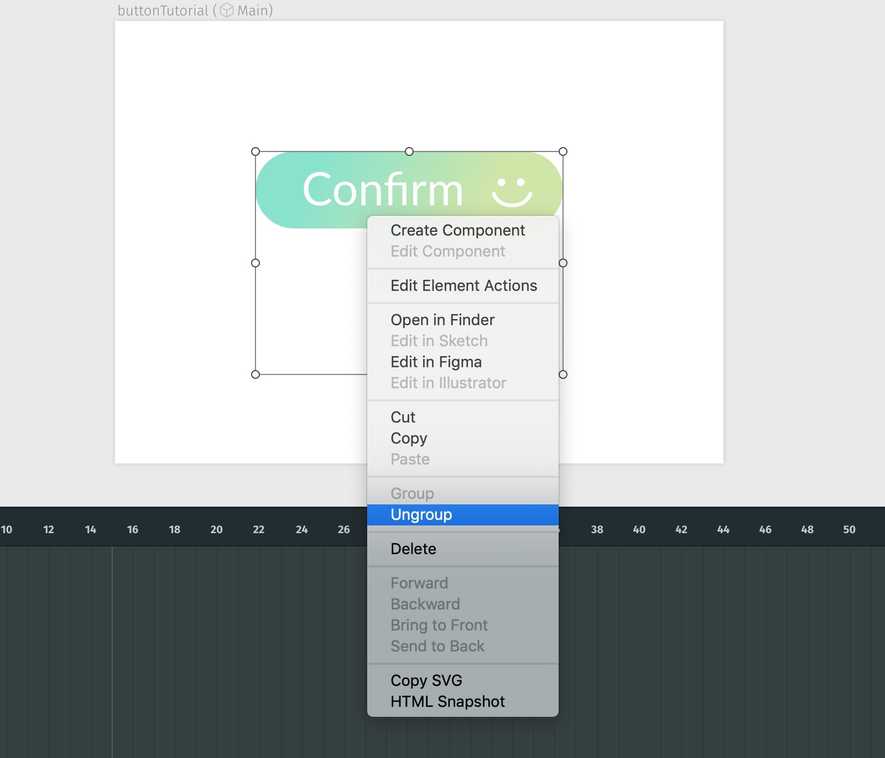The height and width of the screenshot is (758, 885).
Task: Click the top-left selection handle of the button
Action: [x=255, y=151]
